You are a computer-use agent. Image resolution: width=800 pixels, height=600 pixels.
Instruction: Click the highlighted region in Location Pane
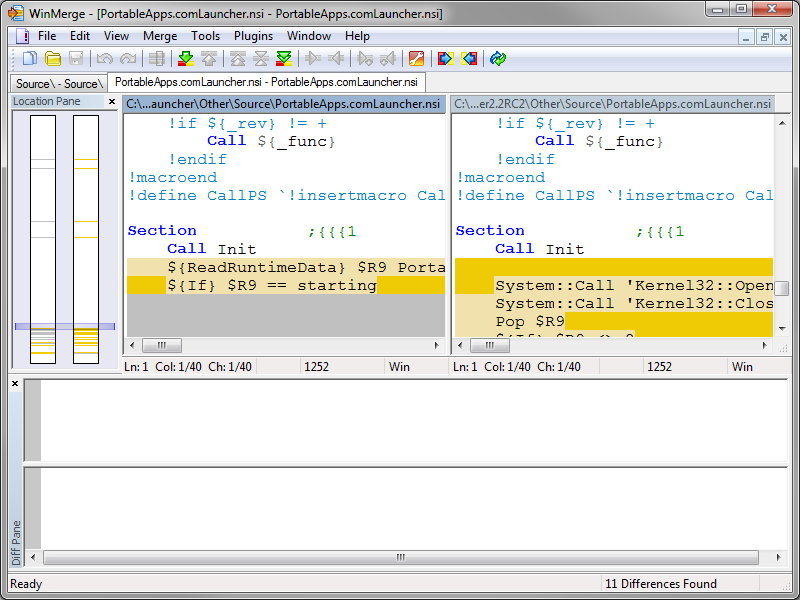click(x=64, y=326)
